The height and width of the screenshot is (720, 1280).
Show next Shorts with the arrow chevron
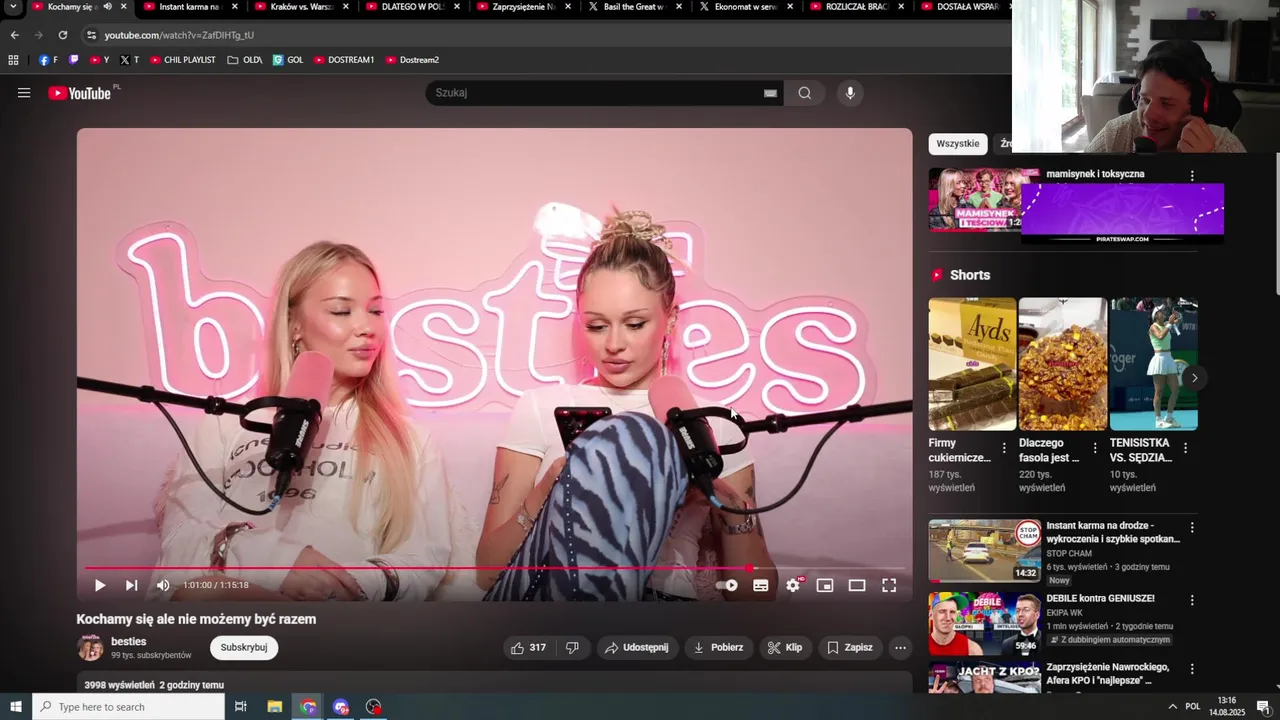(x=1194, y=378)
